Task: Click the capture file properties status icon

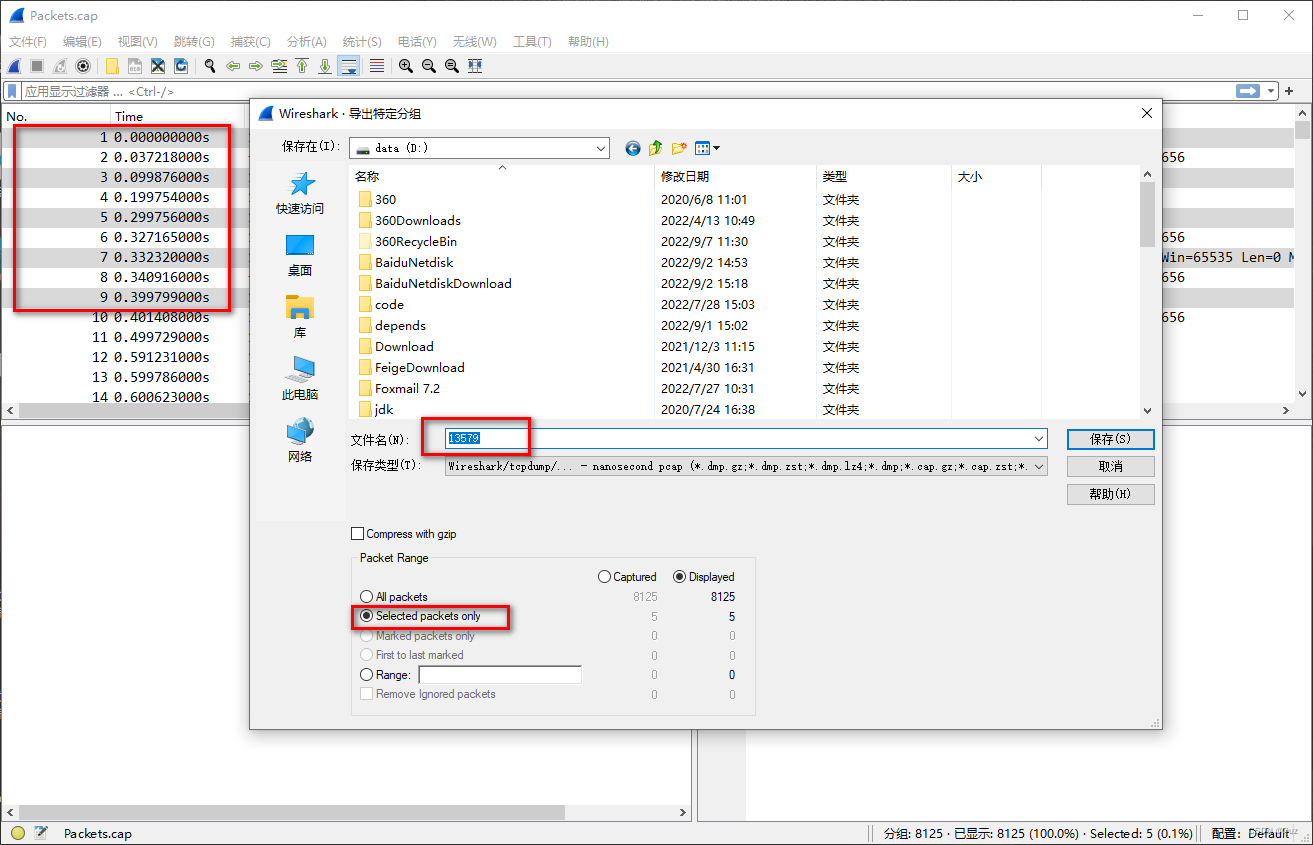Action: coord(41,833)
